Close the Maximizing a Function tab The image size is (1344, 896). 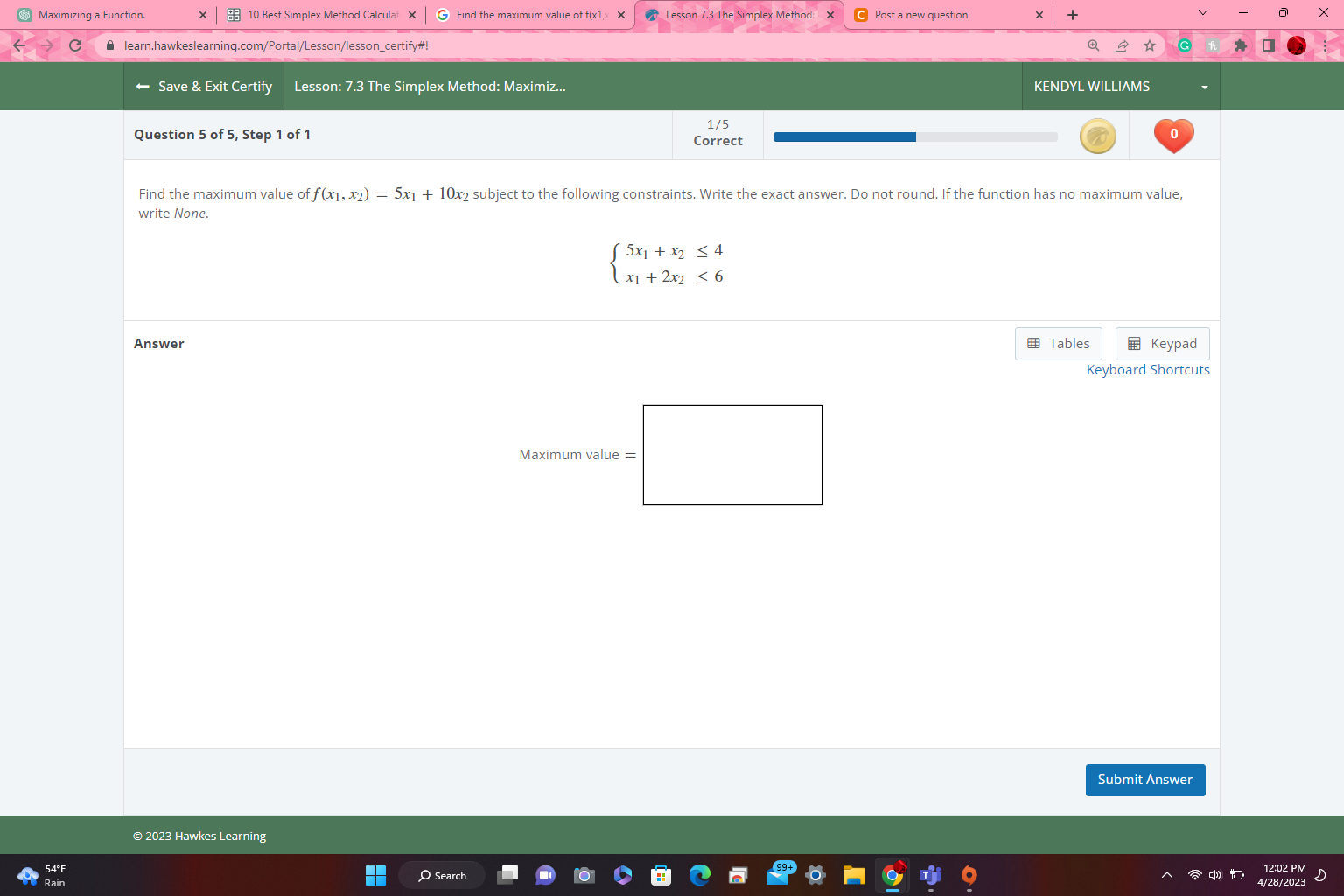pyautogui.click(x=203, y=15)
